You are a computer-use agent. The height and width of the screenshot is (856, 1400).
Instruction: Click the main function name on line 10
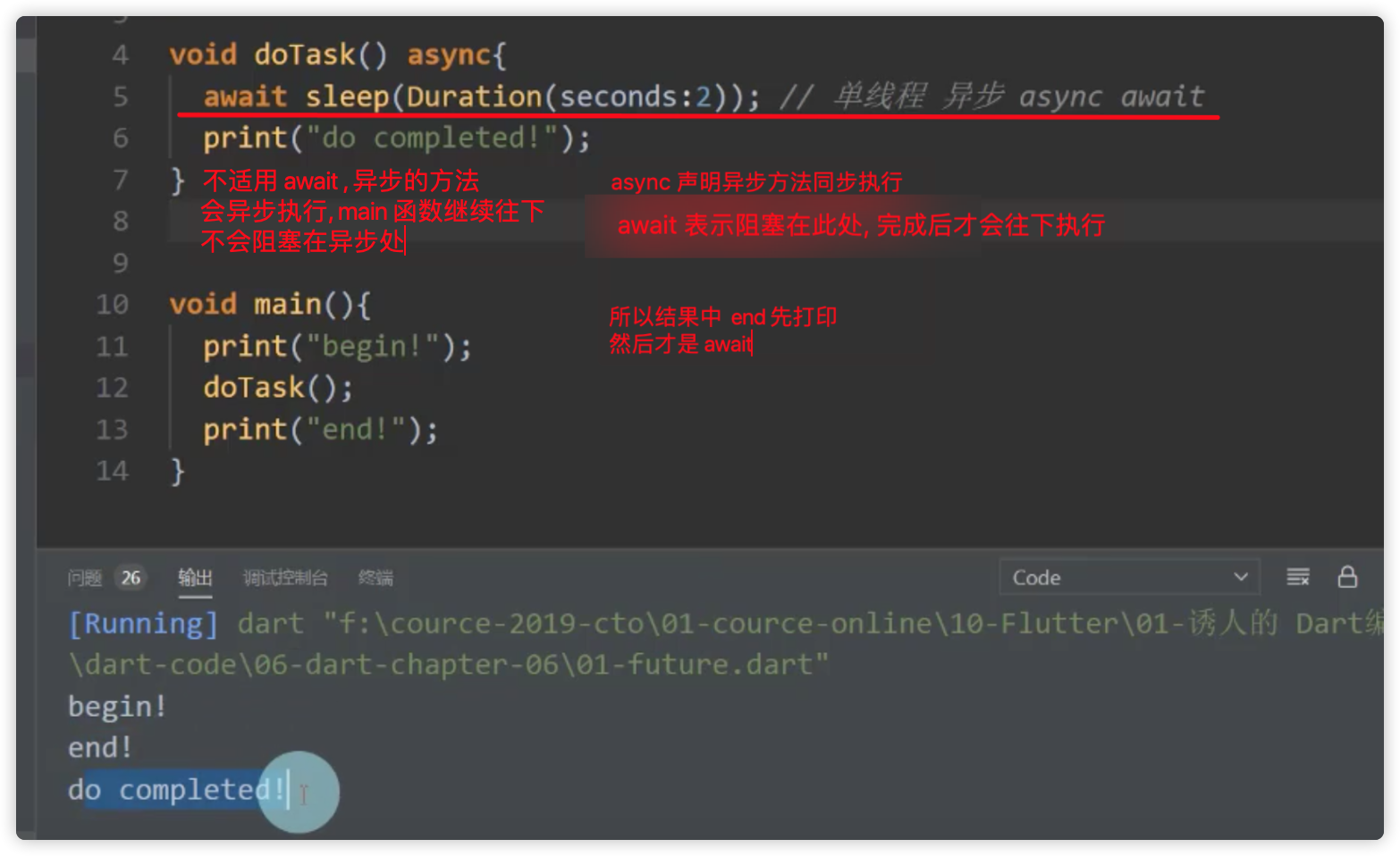click(288, 305)
